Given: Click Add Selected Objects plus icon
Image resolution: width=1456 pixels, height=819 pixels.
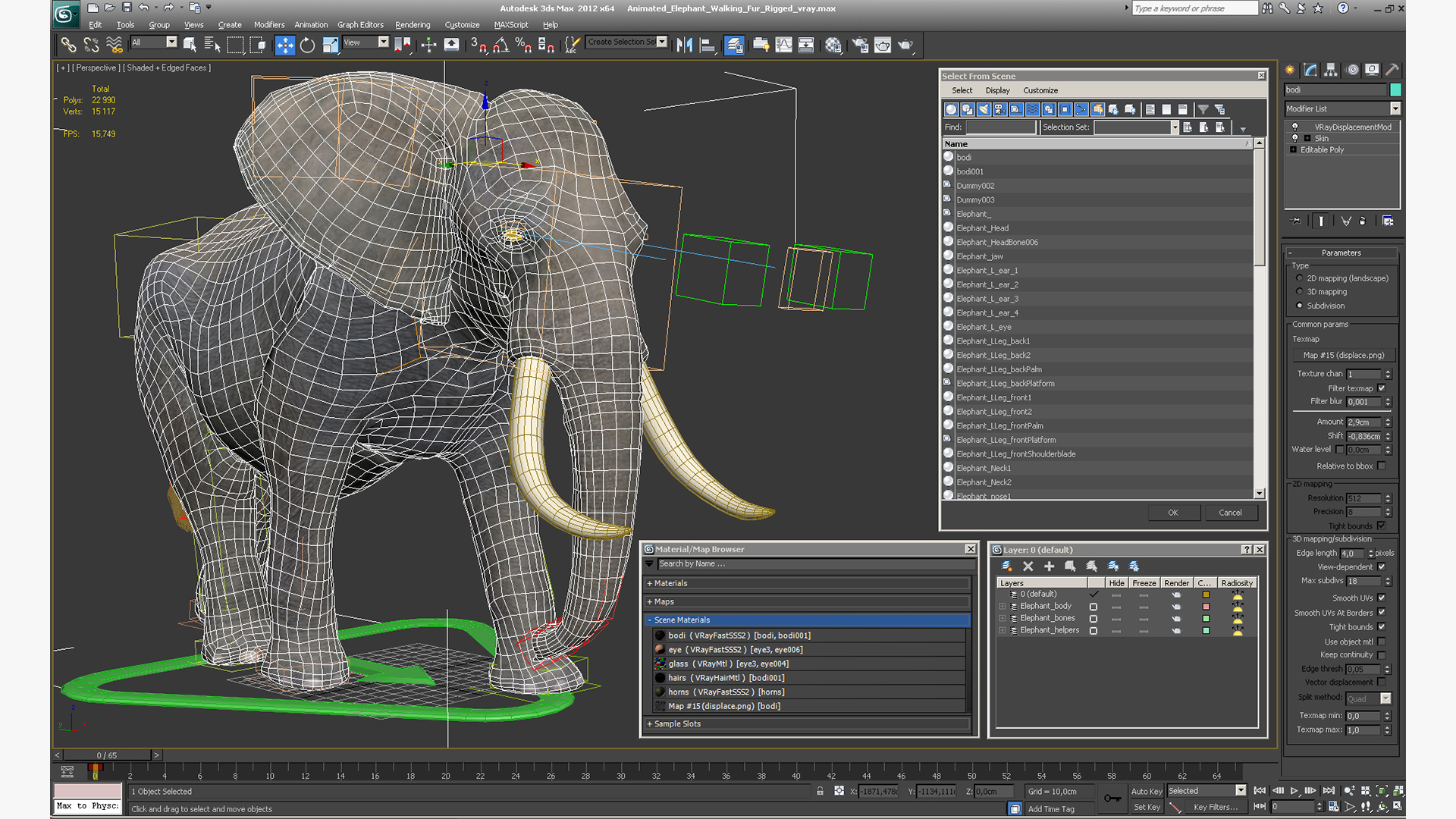Looking at the screenshot, I should 1050,566.
